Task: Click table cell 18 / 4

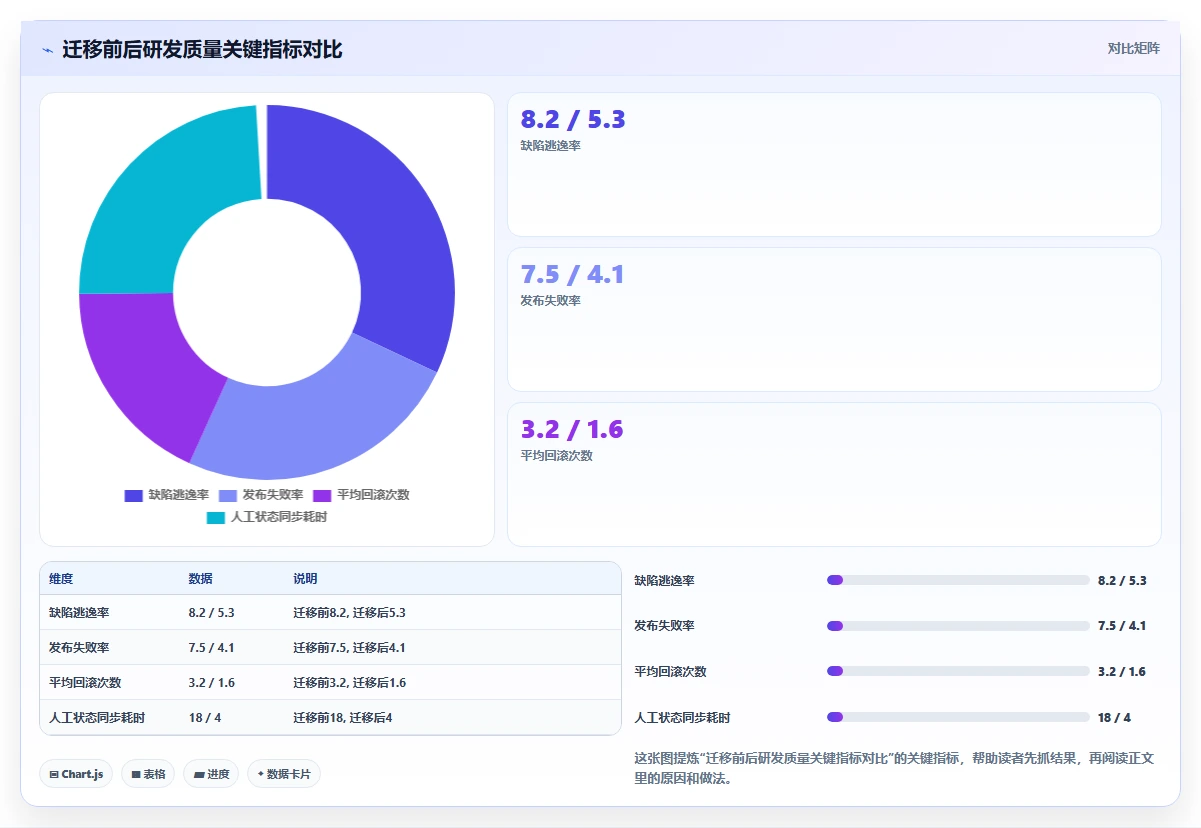Action: tap(205, 718)
